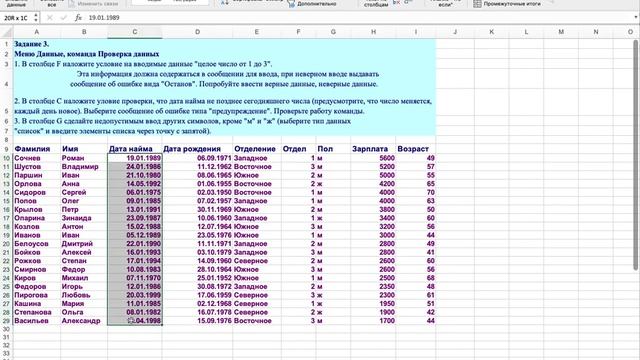Expand the formula bar with the right-edge arrow
640x360 pixels.
pos(636,18)
